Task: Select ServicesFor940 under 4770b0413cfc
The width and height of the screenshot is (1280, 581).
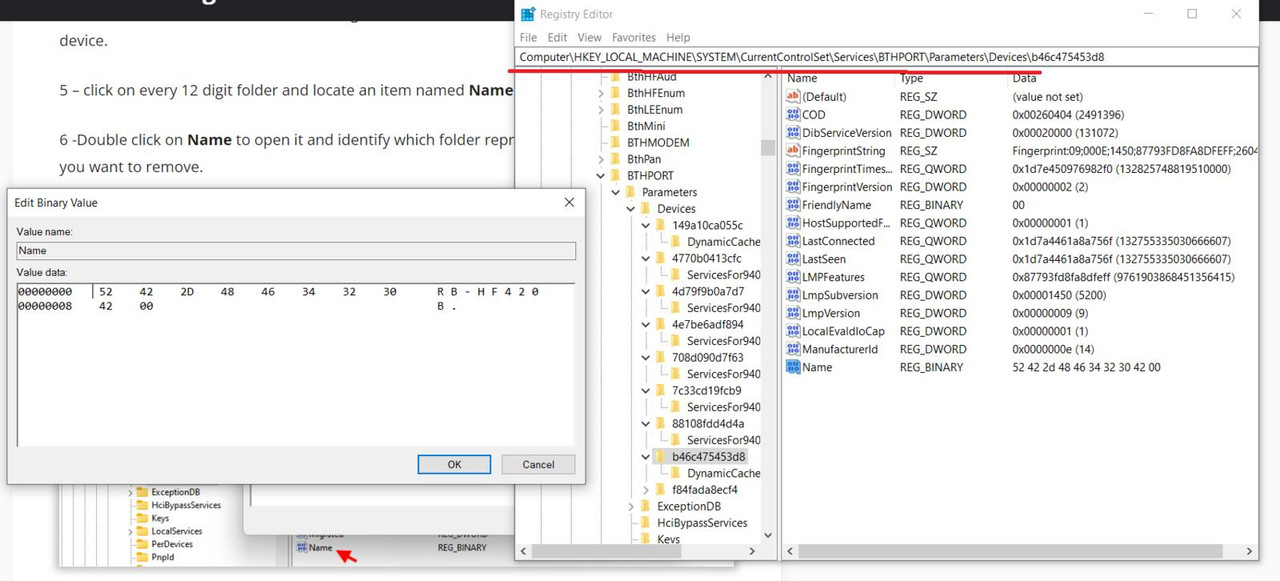Action: [x=723, y=274]
